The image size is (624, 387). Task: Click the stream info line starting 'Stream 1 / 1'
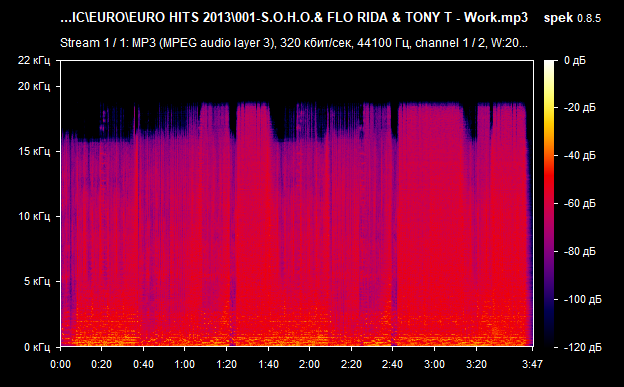point(294,43)
